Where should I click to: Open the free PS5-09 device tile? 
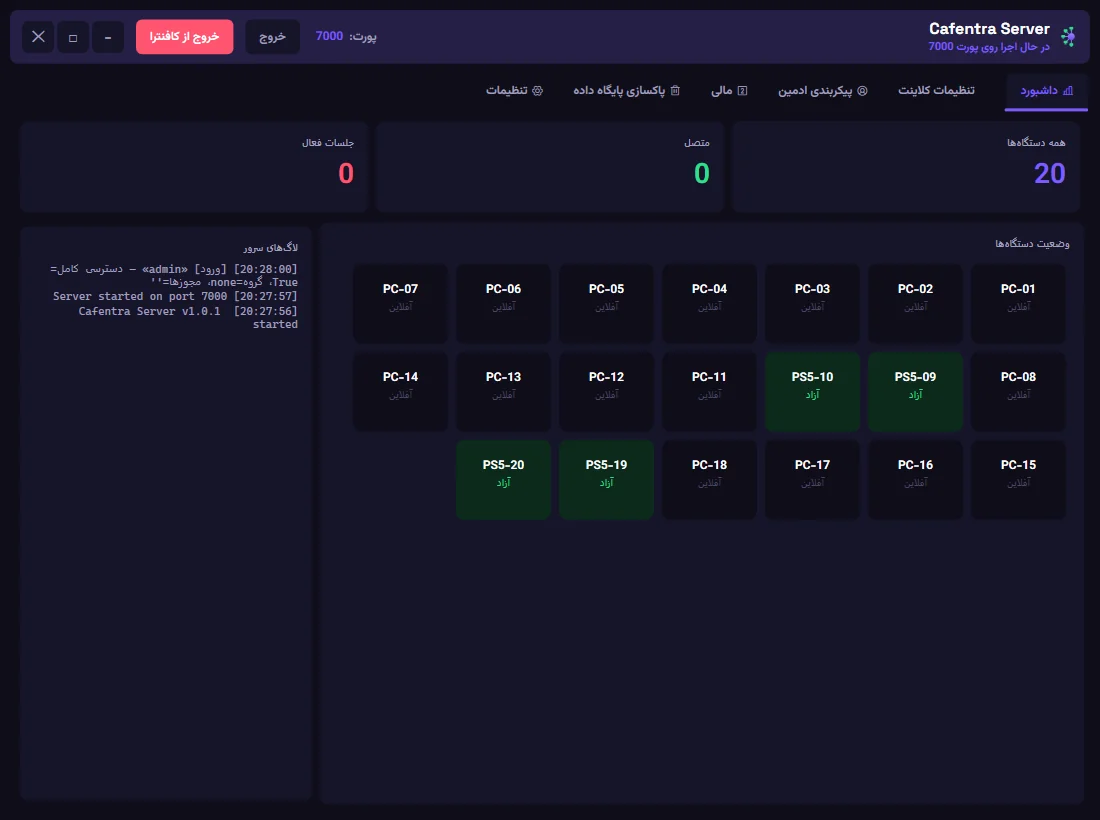pos(915,391)
